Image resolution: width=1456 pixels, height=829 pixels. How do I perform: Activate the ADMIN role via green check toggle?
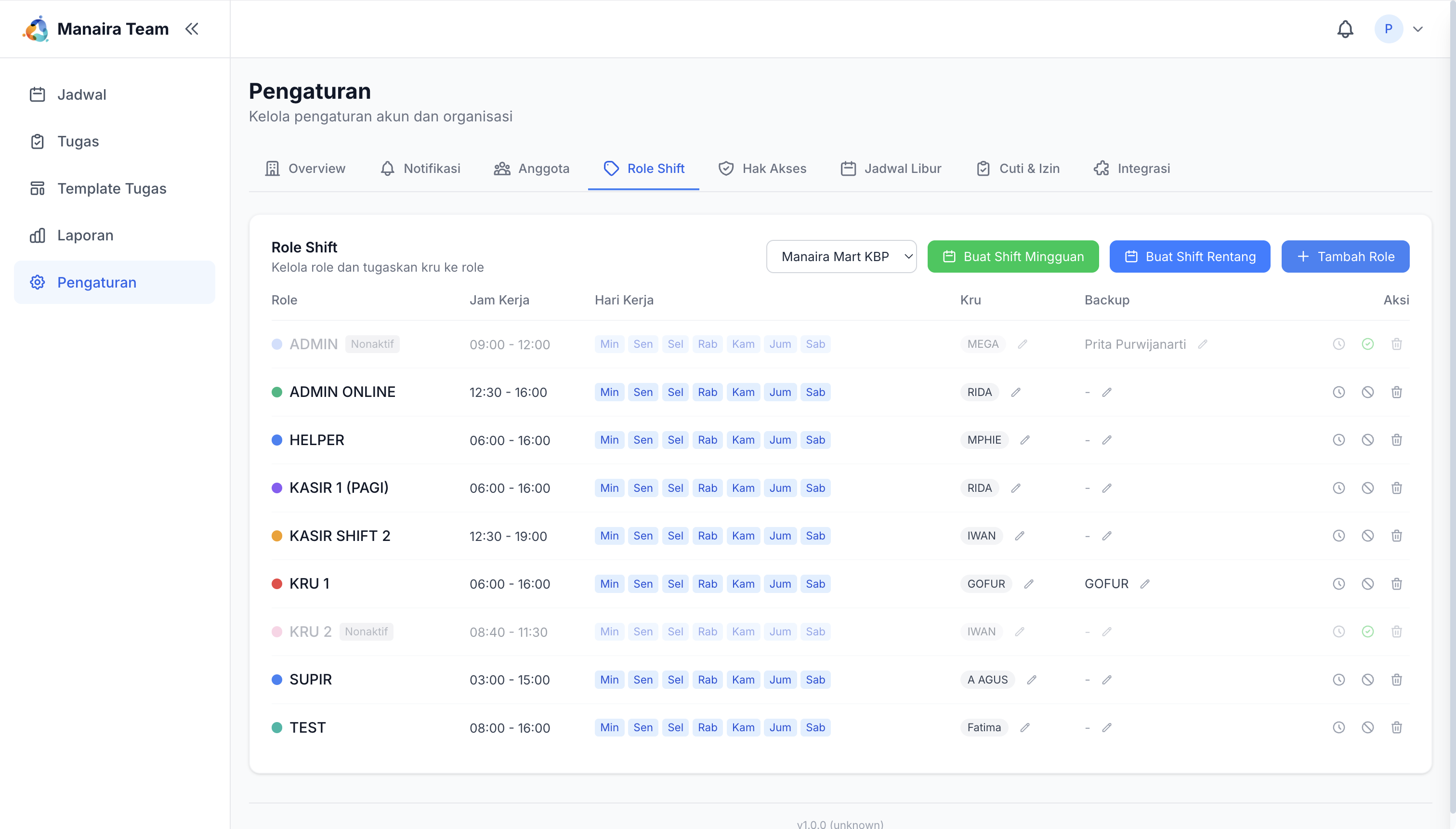[x=1368, y=344]
